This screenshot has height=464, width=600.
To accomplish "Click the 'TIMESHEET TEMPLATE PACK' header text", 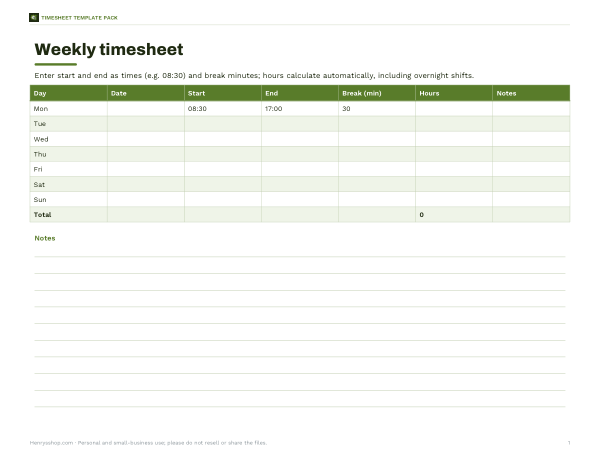I will click(79, 18).
